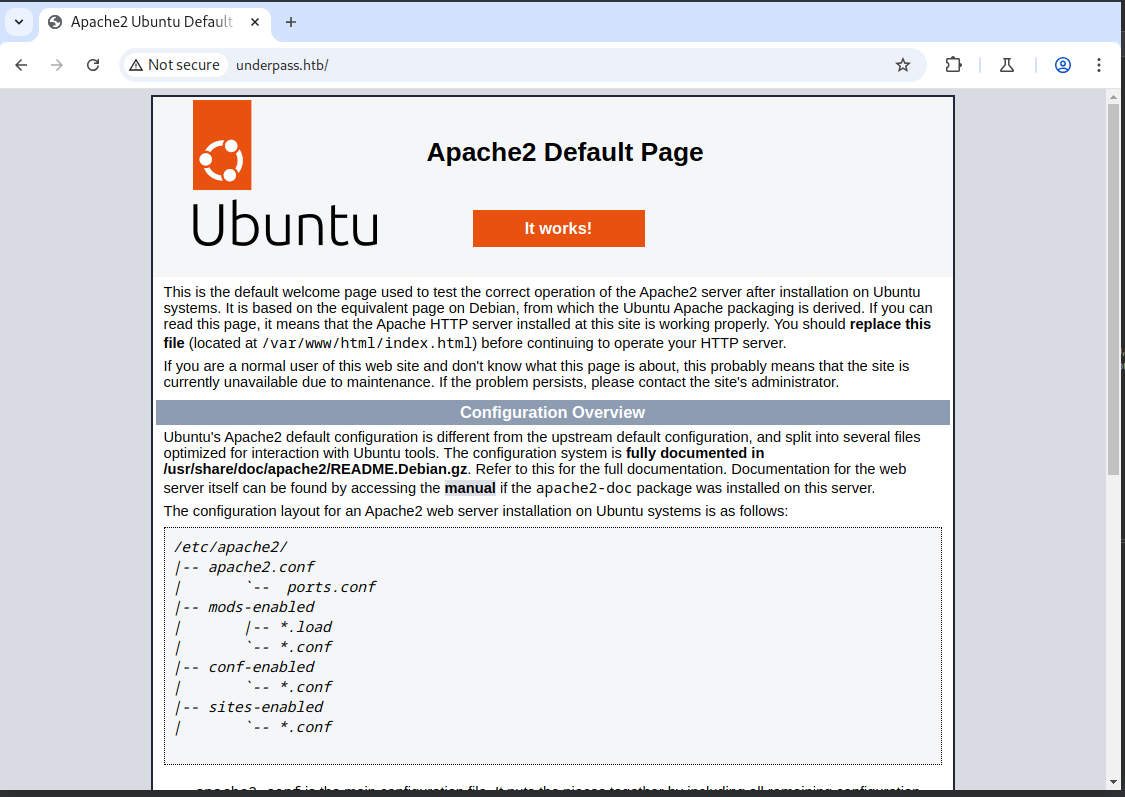Click the apache2-doc package name
Screen dimensions: 1125x797
tap(584, 489)
